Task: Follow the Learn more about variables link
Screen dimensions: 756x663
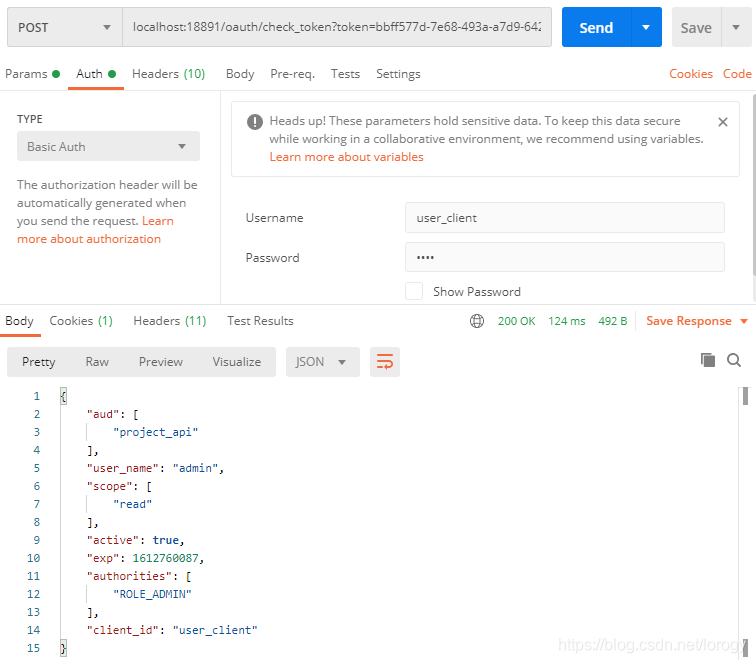Action: click(x=346, y=157)
